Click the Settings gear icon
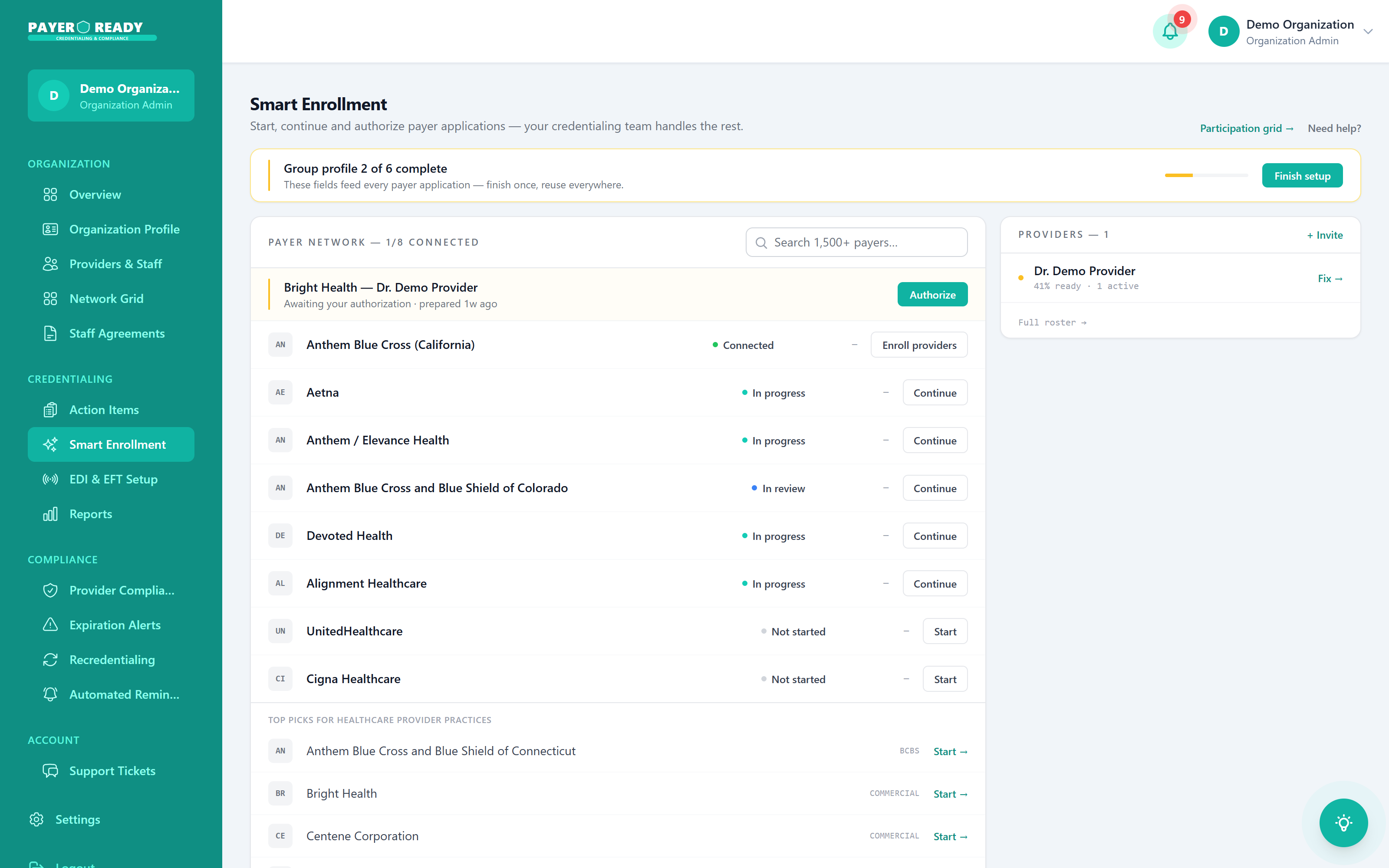The height and width of the screenshot is (868, 1389). [x=37, y=819]
